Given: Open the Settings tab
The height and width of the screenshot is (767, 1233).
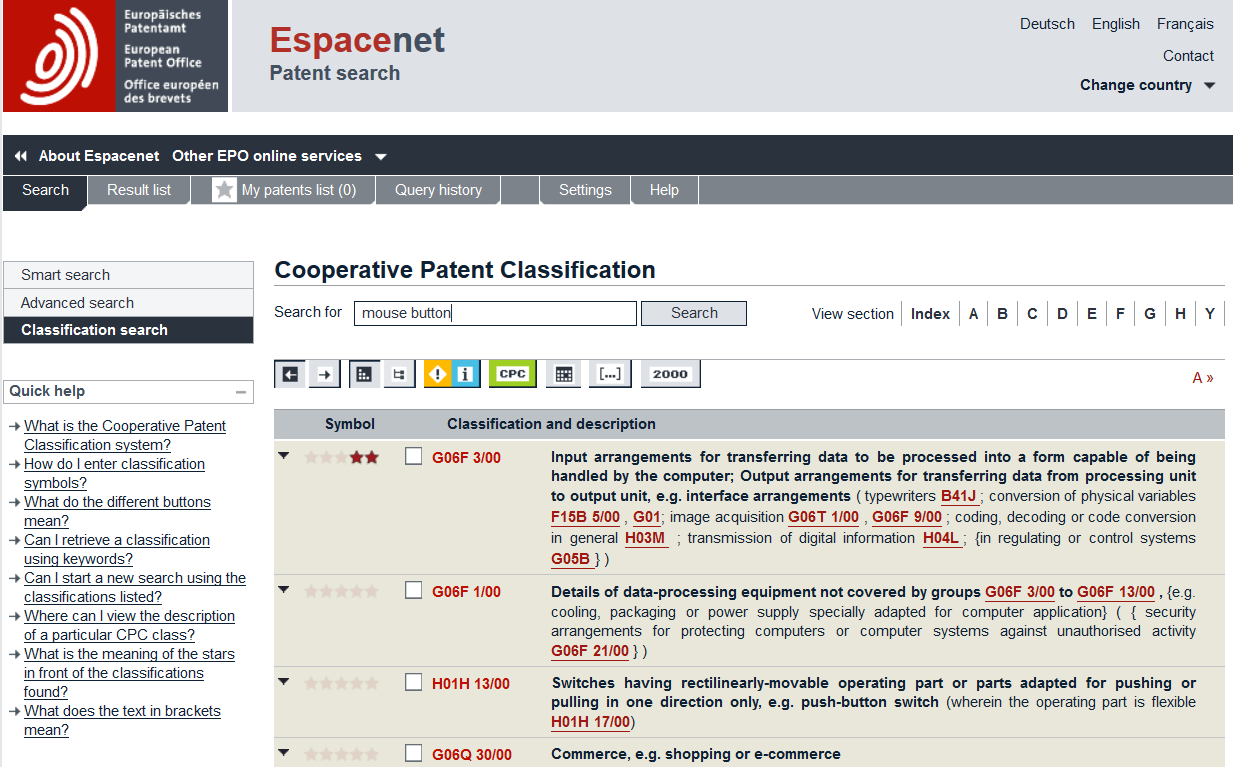Looking at the screenshot, I should [x=585, y=190].
